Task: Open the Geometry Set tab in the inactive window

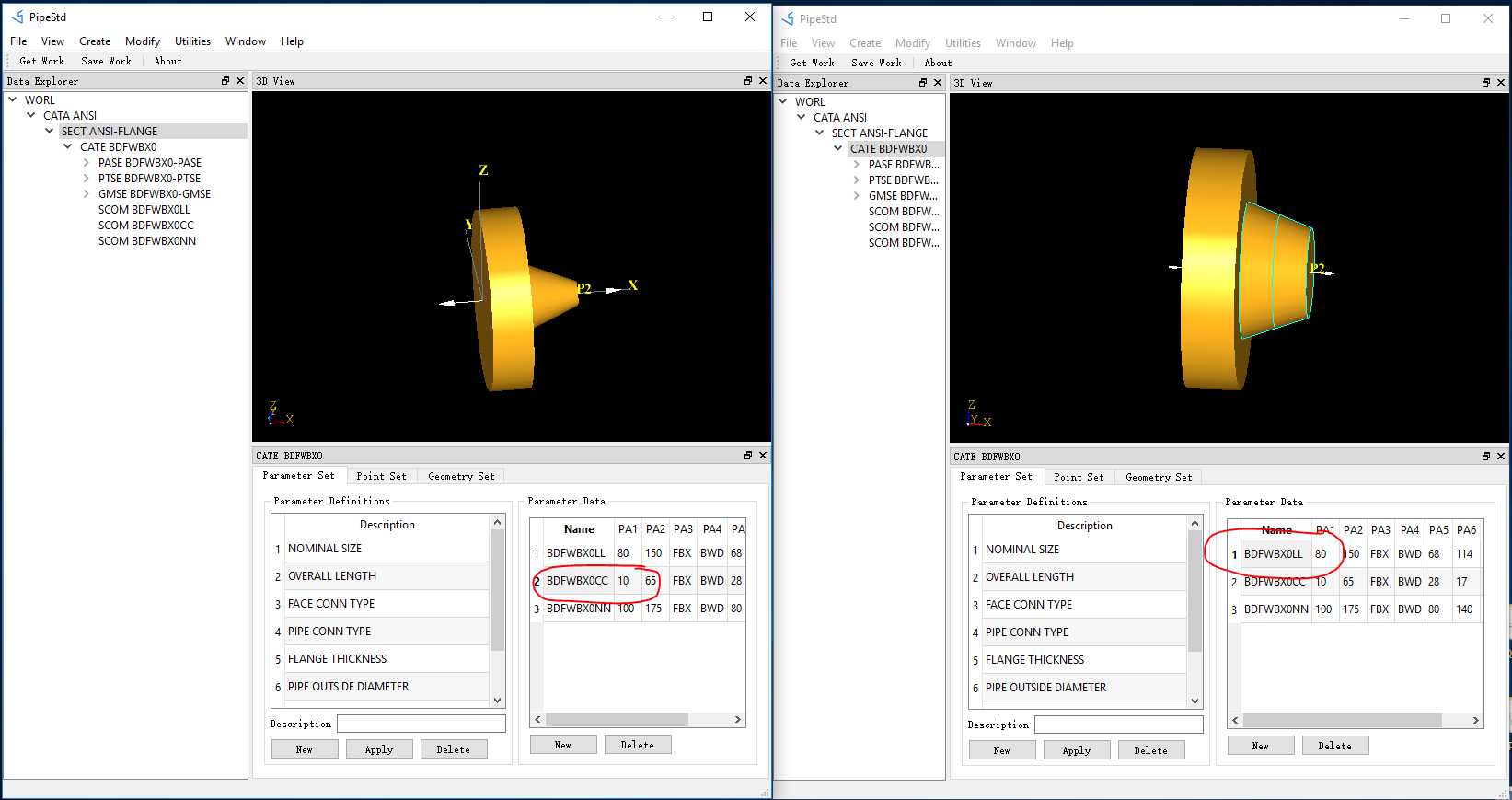Action: click(x=1159, y=477)
